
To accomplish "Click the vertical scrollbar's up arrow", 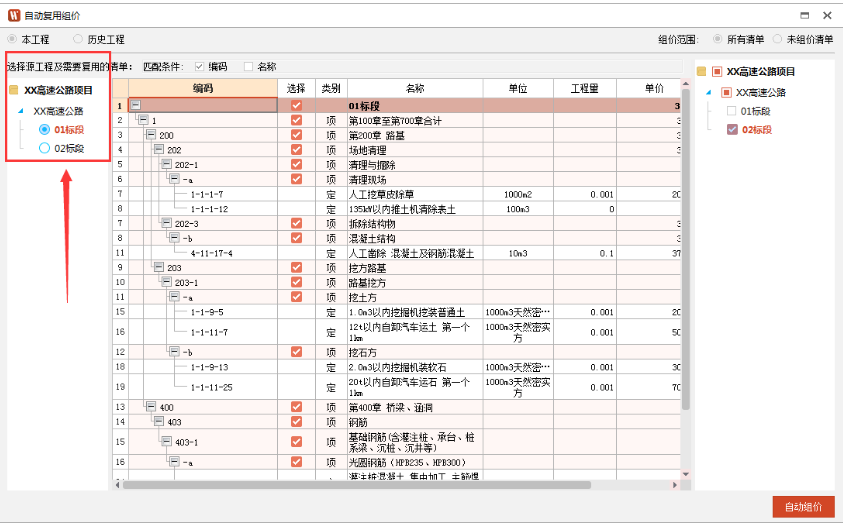I will click(686, 86).
